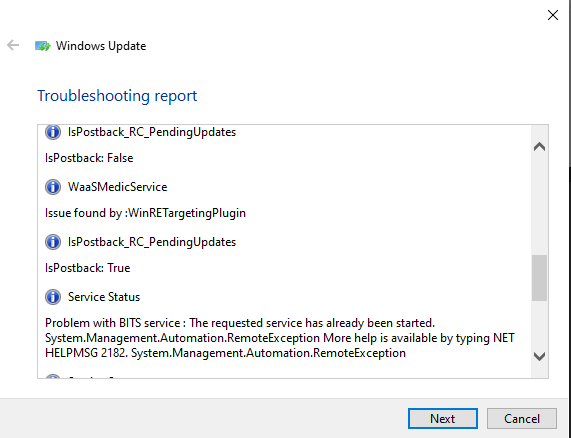Select the WaaSMedicService entry text

[118, 187]
